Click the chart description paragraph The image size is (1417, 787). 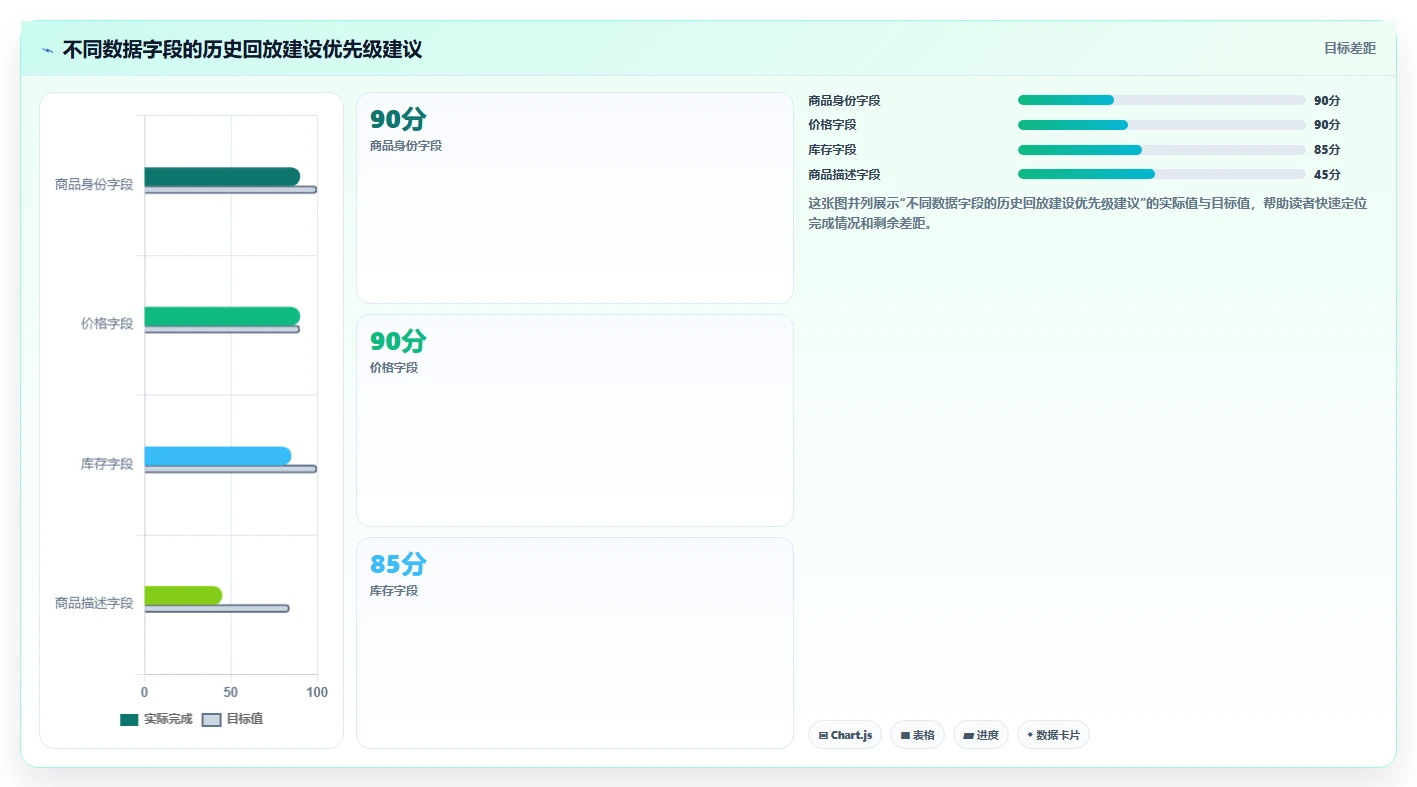coord(1088,213)
